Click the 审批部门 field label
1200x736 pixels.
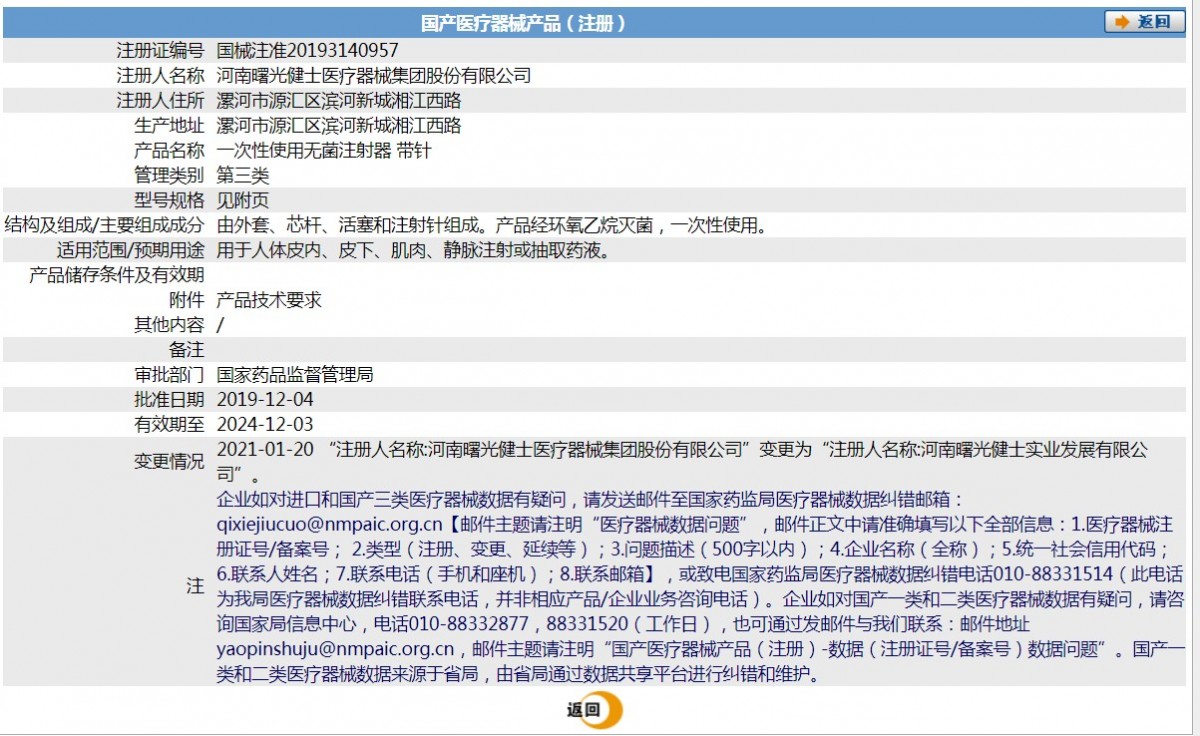[x=169, y=375]
